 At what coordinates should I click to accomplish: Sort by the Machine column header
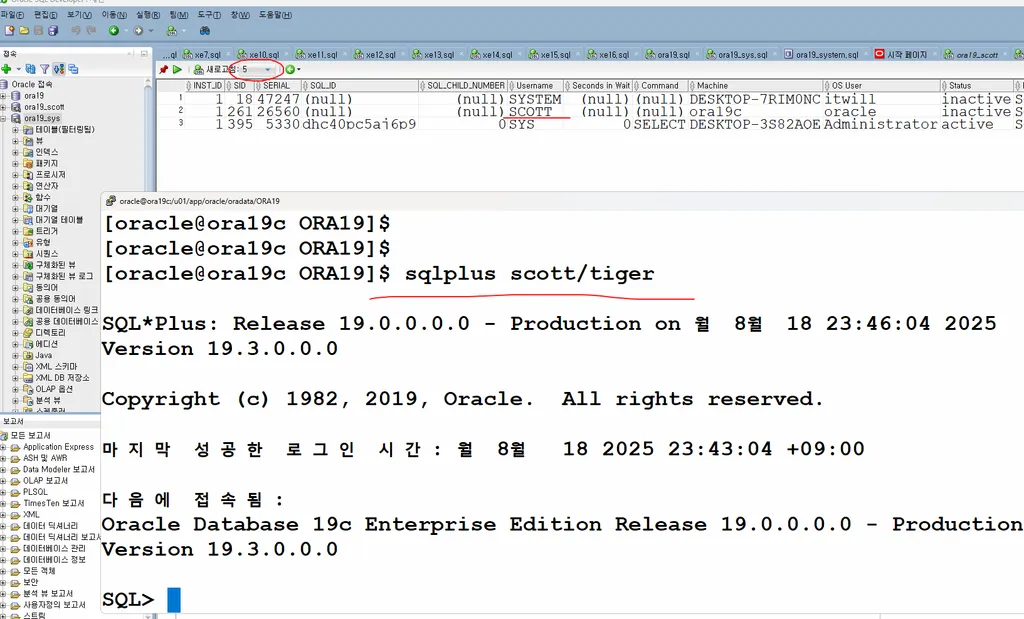pyautogui.click(x=756, y=86)
